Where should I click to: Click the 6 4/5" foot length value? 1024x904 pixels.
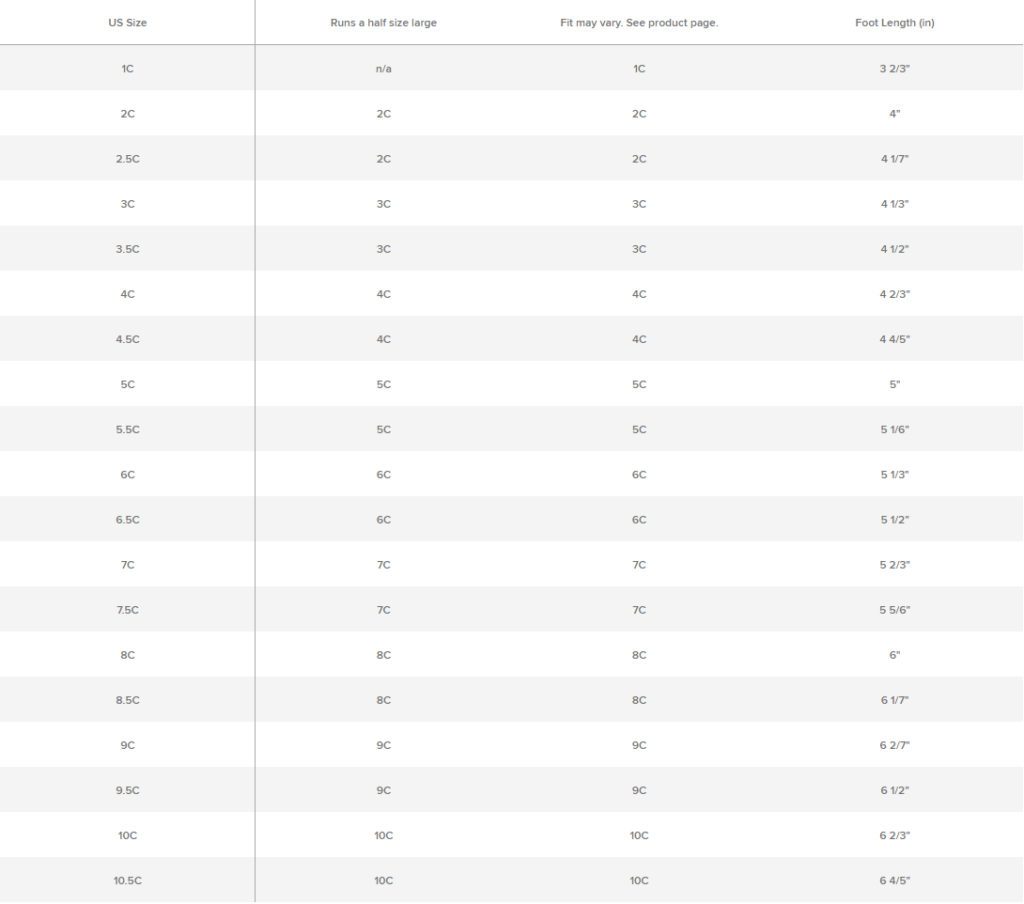[x=895, y=880]
